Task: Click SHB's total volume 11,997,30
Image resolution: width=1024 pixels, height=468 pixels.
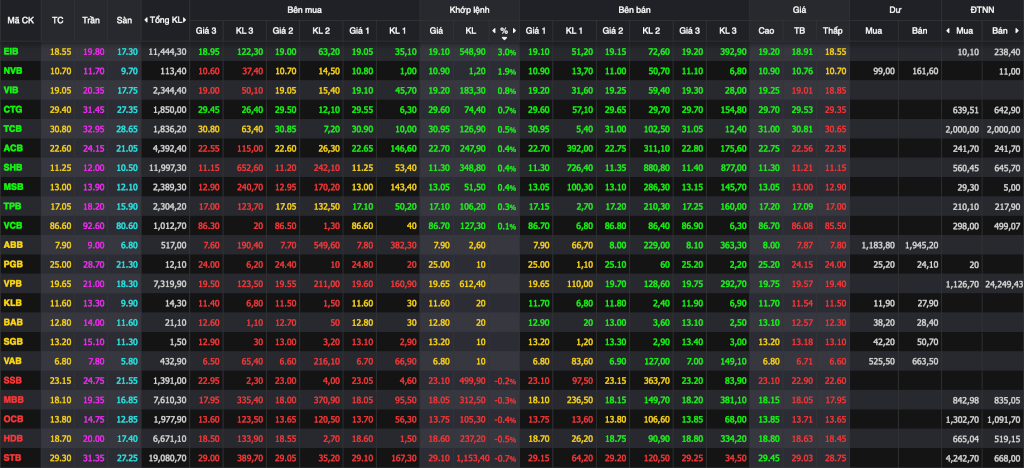Action: tap(168, 167)
